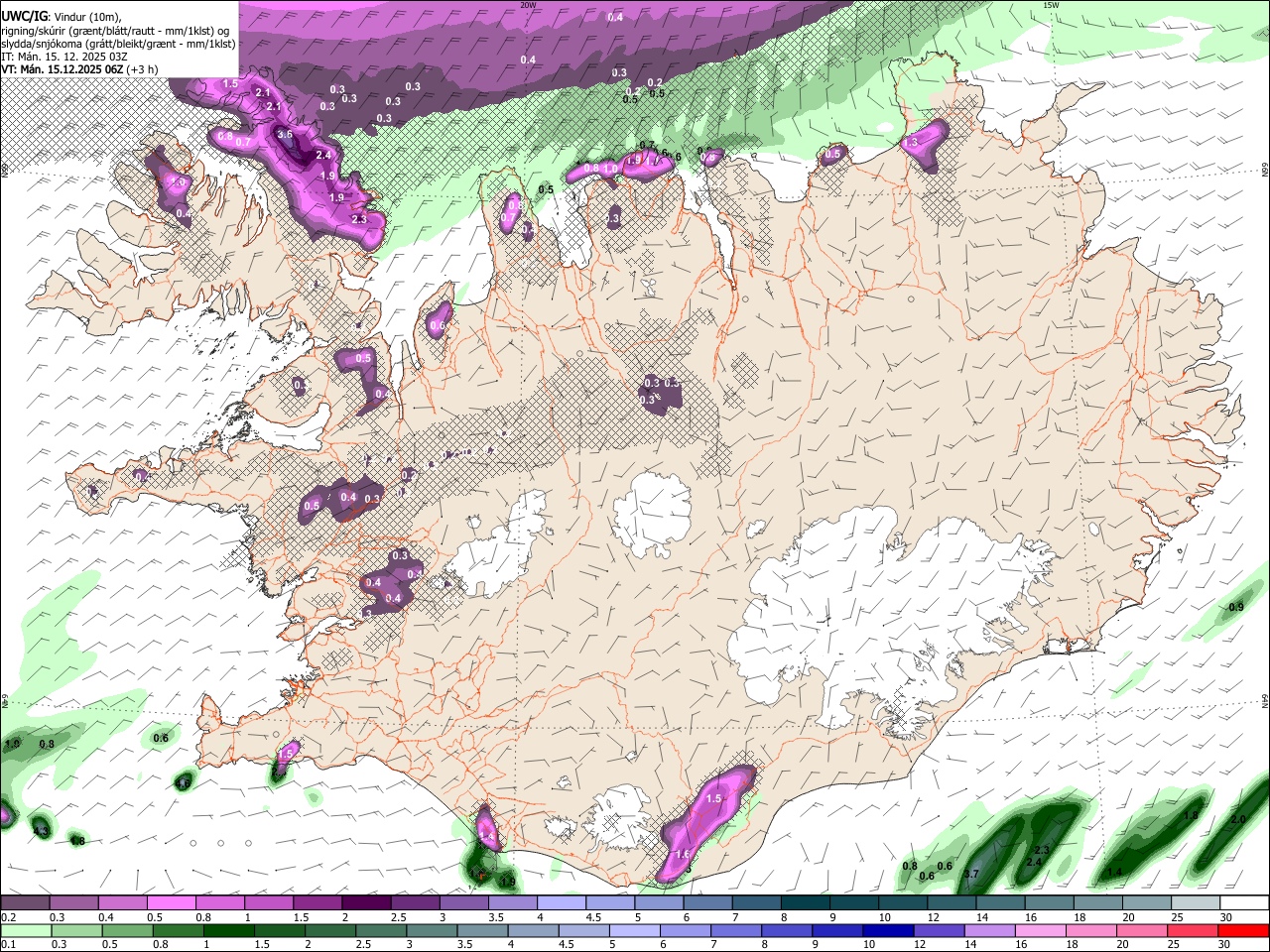Click the light green 0.1 rain legend swatch
This screenshot has width=1270, height=952.
(26, 930)
